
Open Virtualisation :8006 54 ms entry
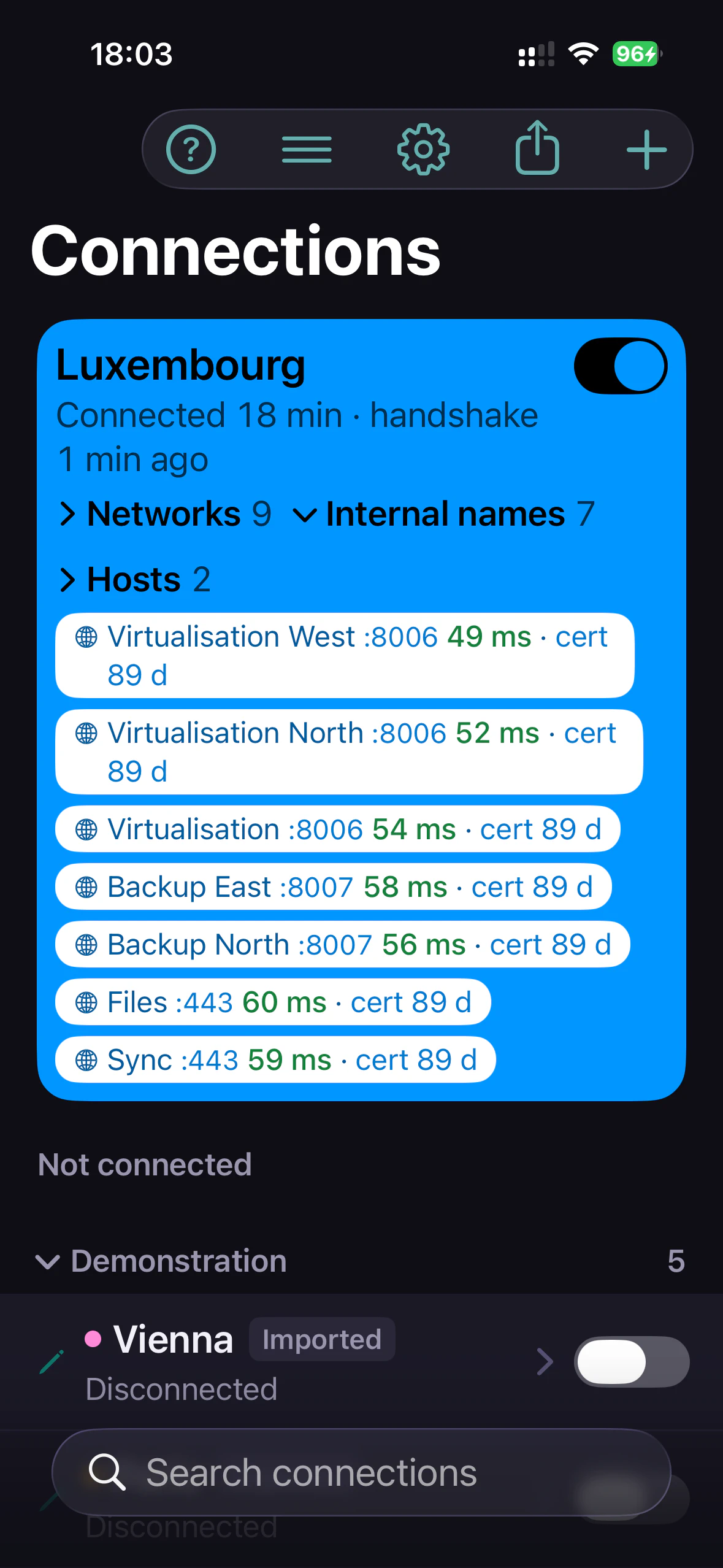[x=338, y=829]
